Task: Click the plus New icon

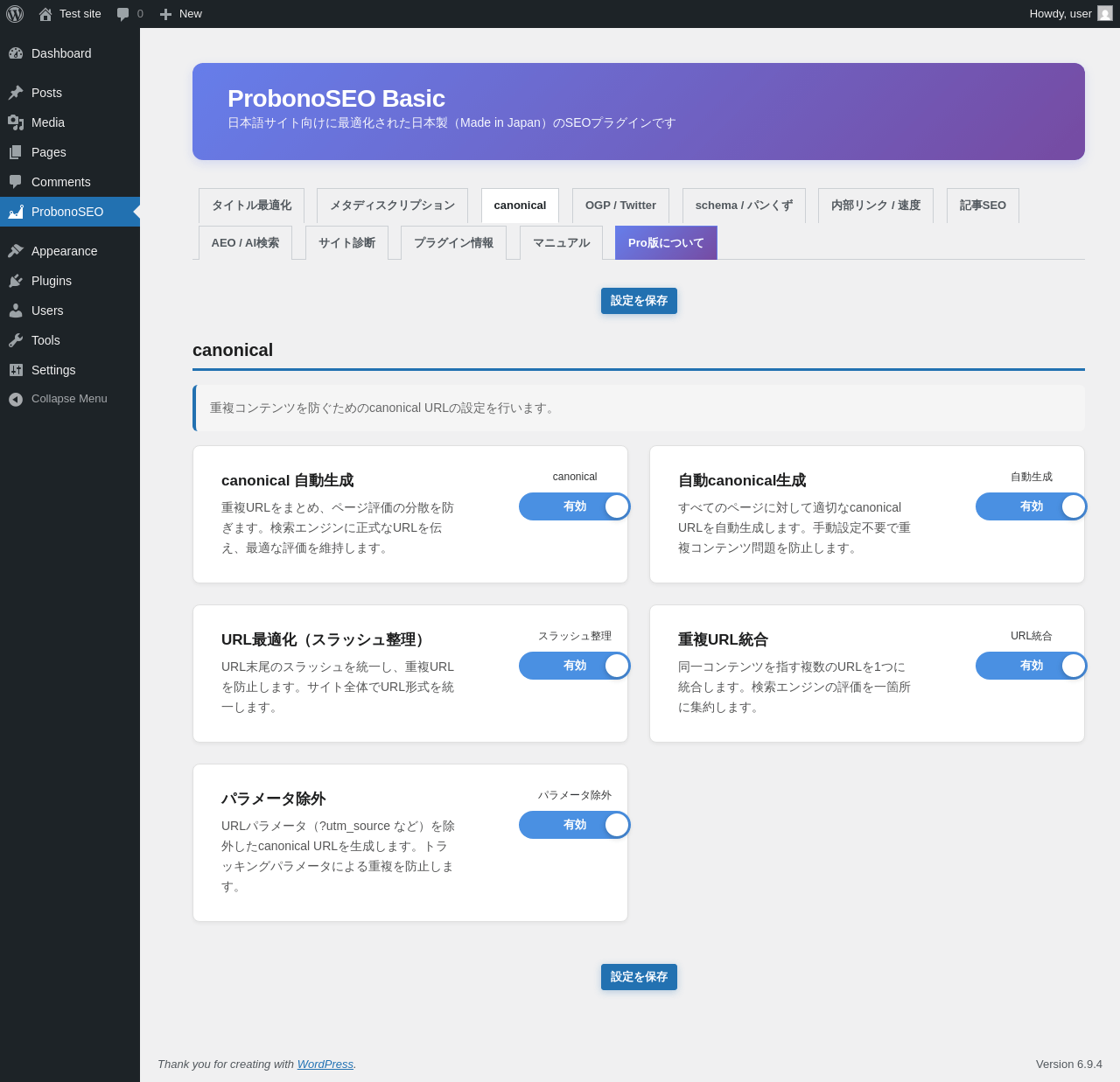Action: point(165,14)
